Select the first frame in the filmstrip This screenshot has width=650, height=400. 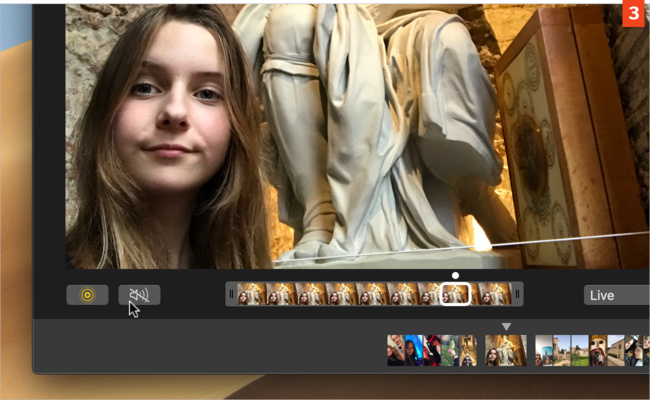252,294
